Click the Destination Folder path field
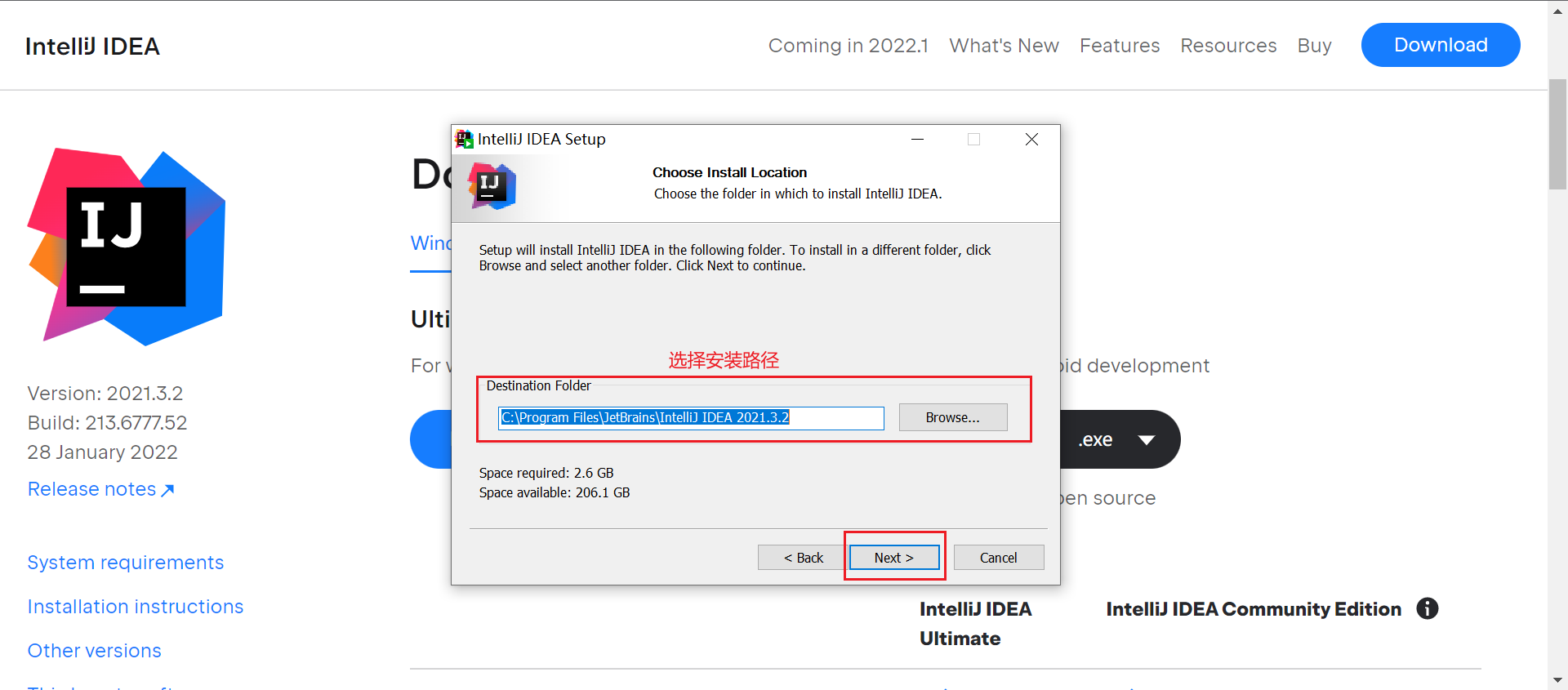1568x690 pixels. 691,418
